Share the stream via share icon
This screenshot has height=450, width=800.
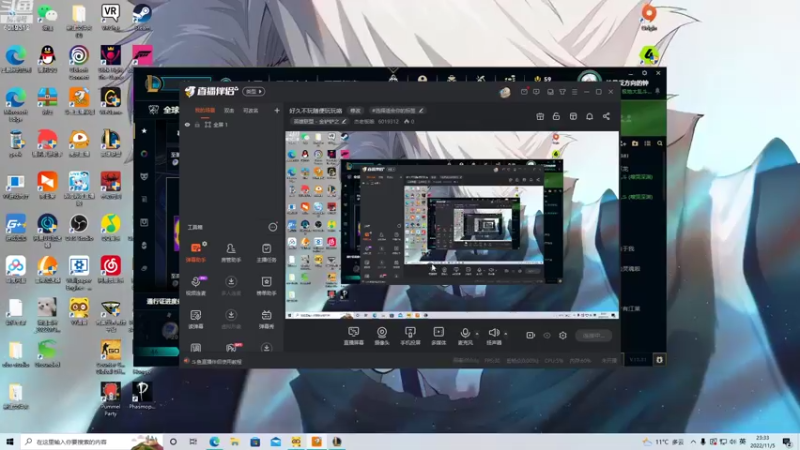(x=606, y=116)
